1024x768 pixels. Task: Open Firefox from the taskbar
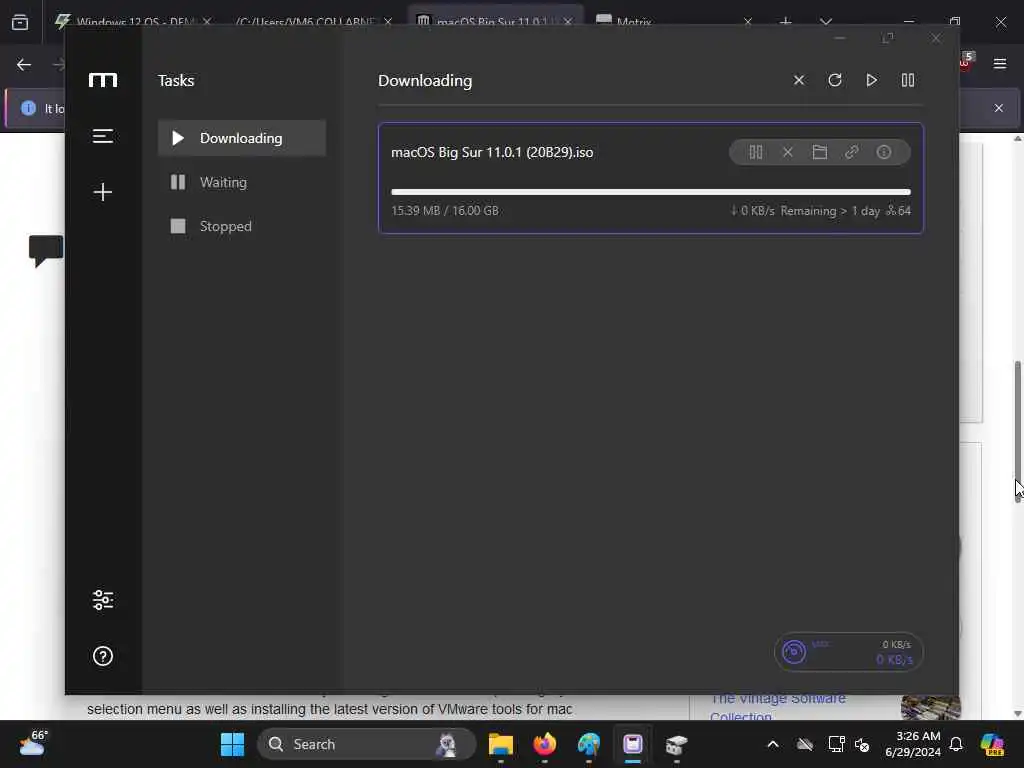545,744
